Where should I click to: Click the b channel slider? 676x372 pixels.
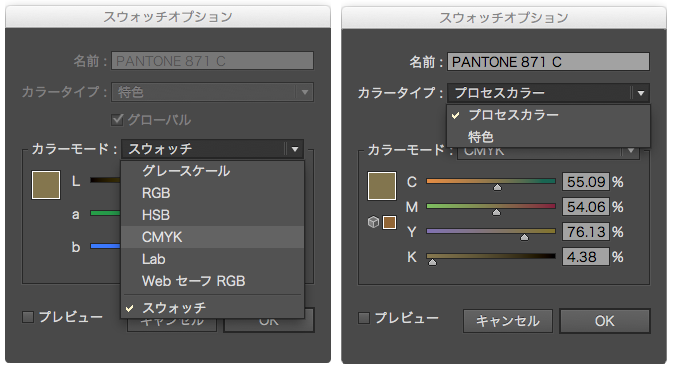click(106, 246)
